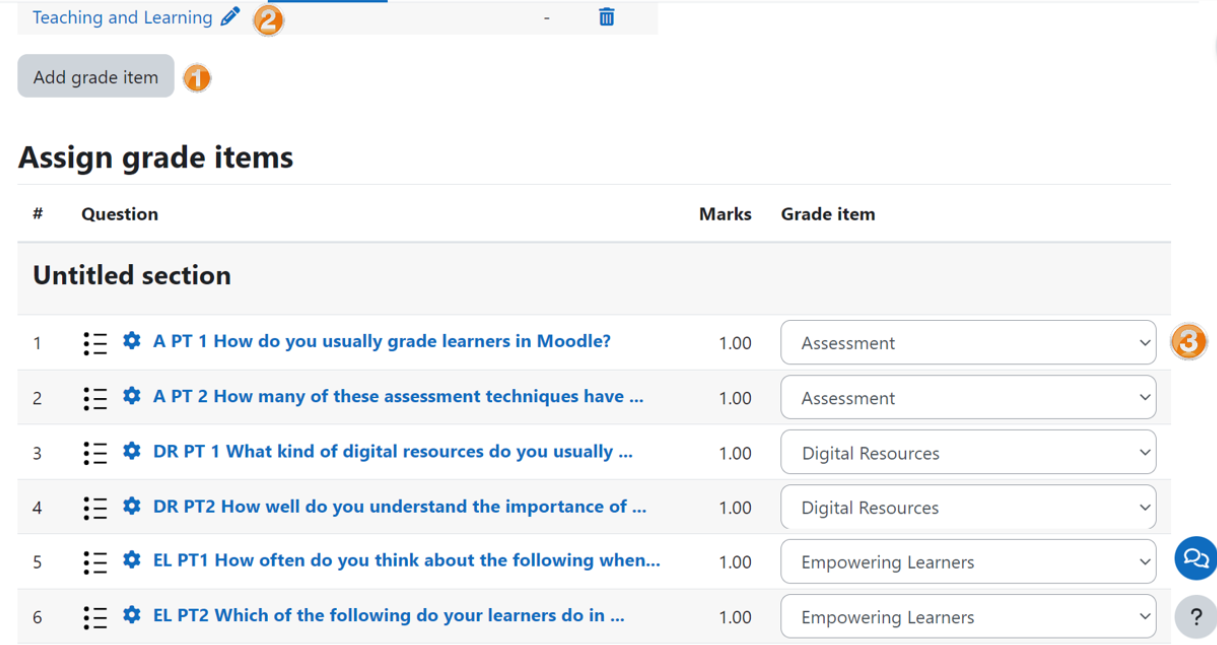
Task: Open settings gear for question A PT 1
Action: [131, 342]
